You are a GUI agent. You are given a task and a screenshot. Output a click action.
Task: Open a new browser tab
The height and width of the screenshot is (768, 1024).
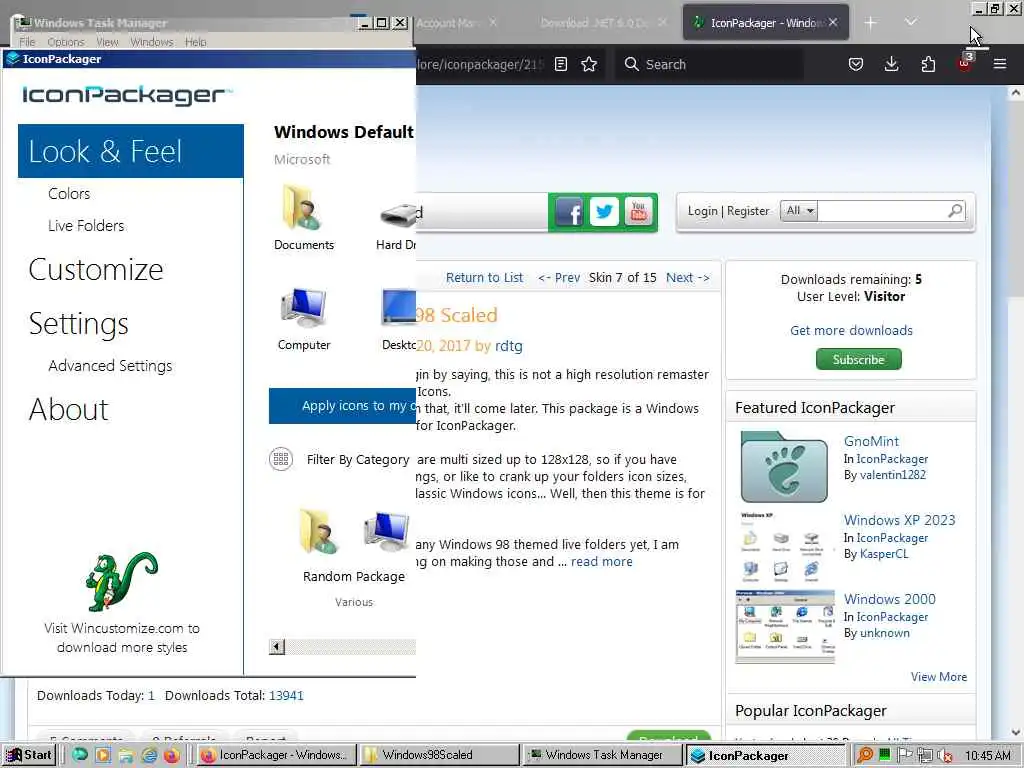coord(871,23)
